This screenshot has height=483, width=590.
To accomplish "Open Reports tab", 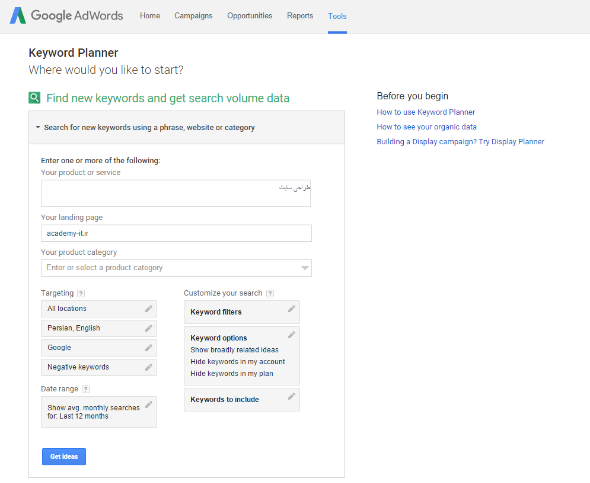I will pos(300,16).
